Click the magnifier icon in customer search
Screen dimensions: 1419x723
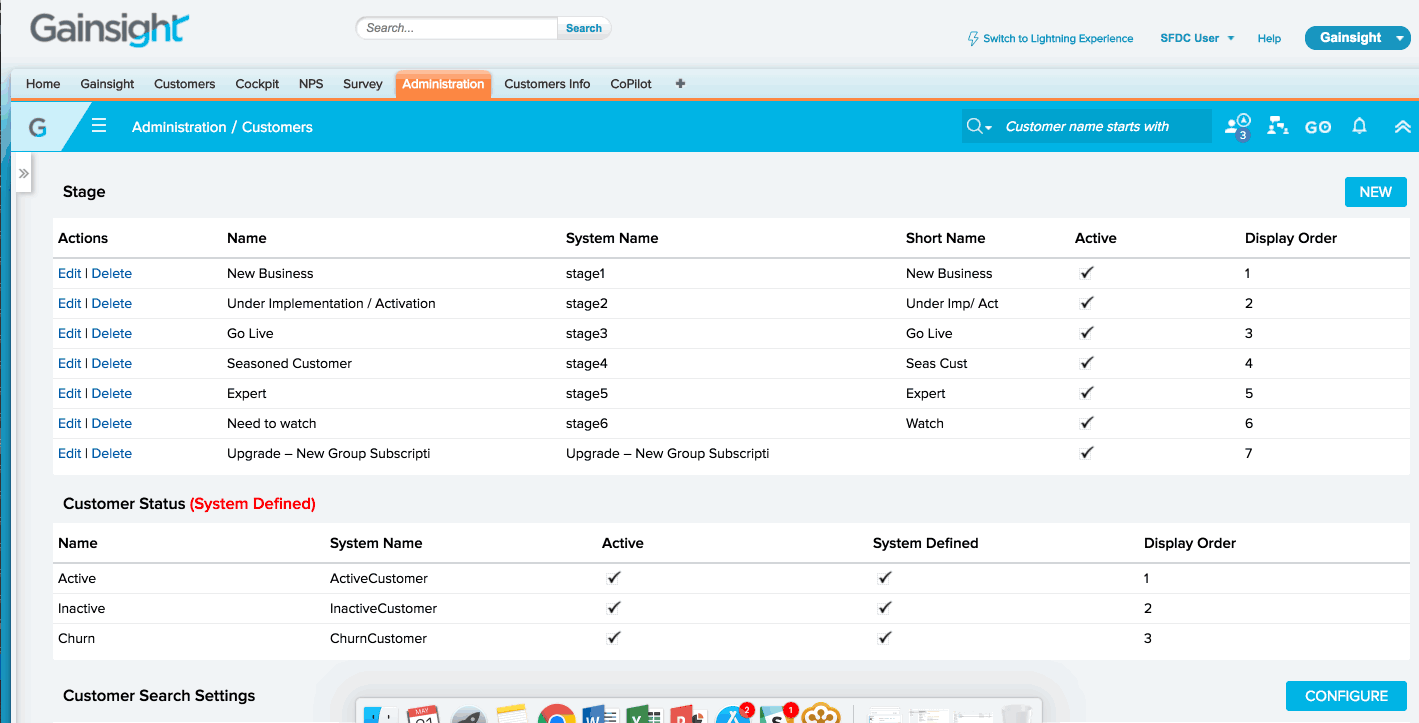coord(976,126)
